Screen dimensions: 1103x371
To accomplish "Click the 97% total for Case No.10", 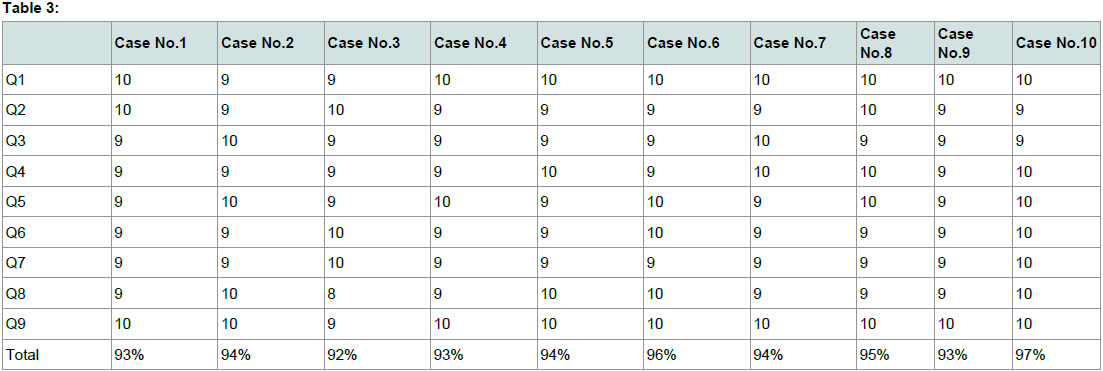I will pos(1030,355).
